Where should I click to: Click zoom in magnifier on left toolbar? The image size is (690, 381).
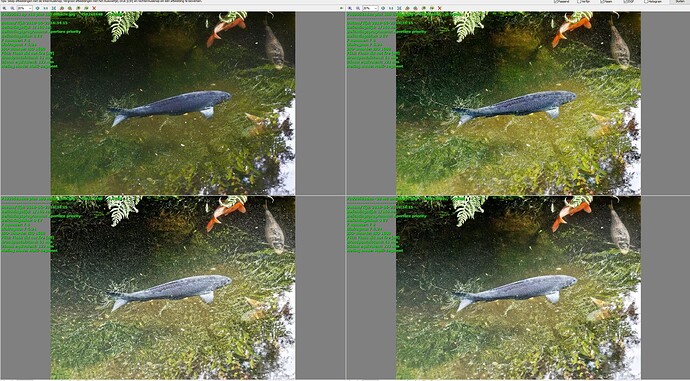coord(4,8)
